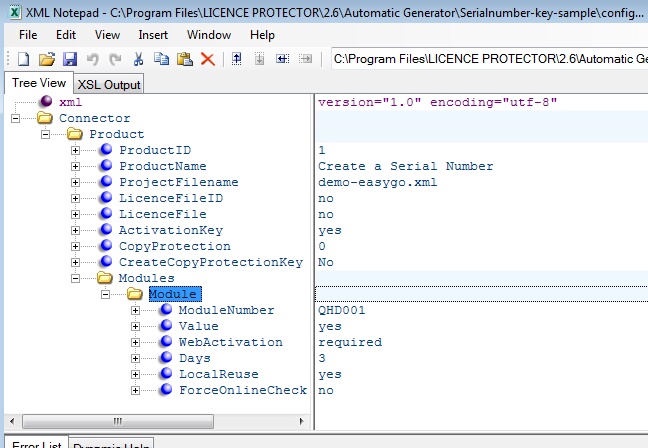Click the Paste clipboard icon

click(185, 59)
